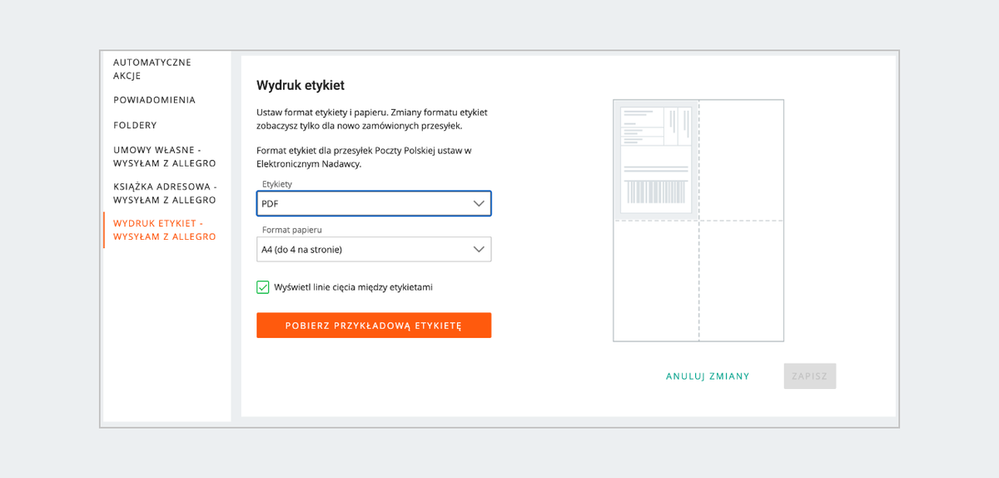Click the green checkmark icon
Screen dimensions: 999x478
[262, 287]
